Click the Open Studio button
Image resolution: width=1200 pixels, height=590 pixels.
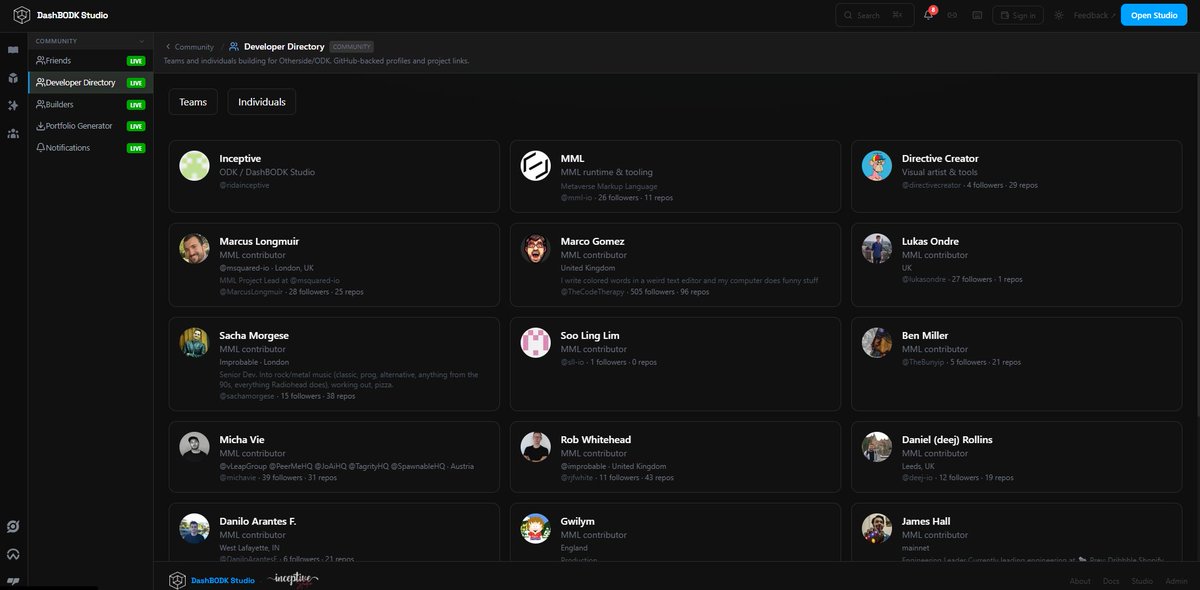click(x=1154, y=15)
